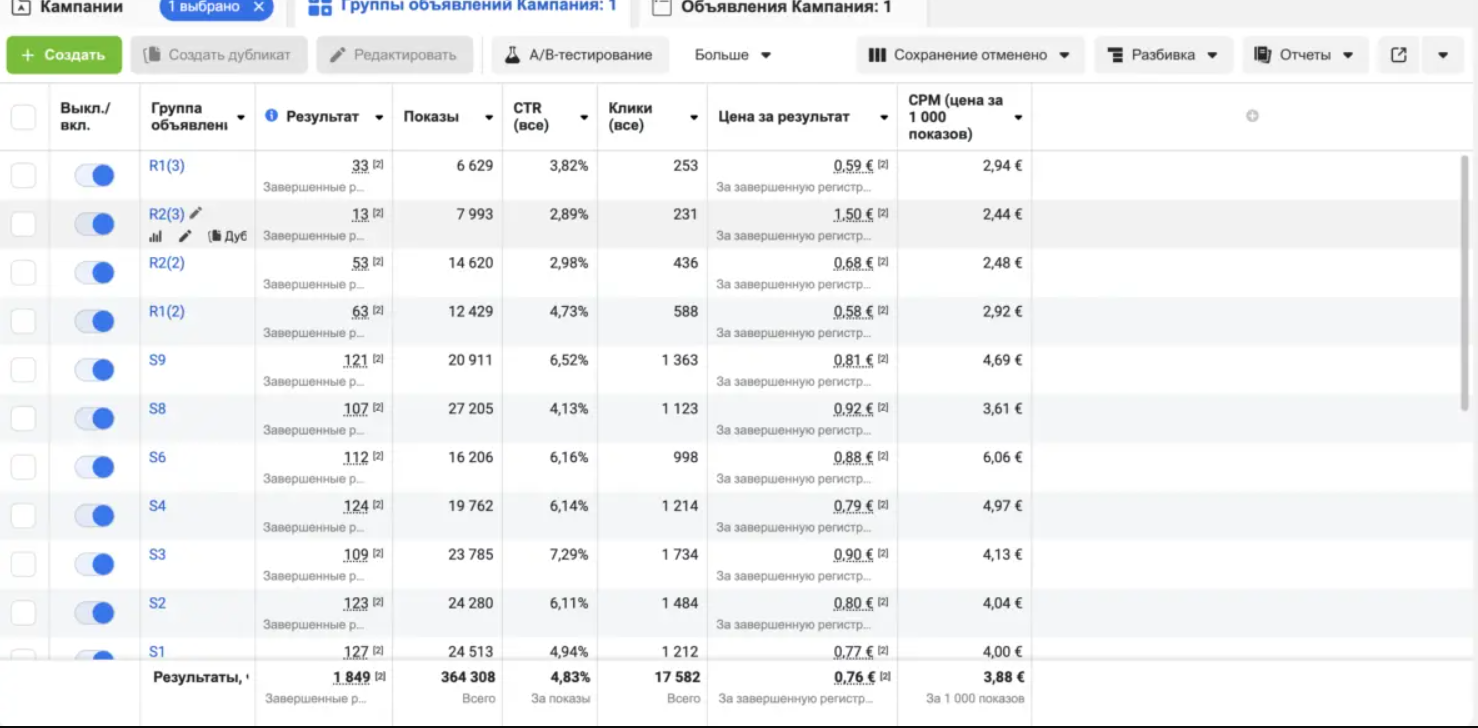Turn off the R1(3) ad group toggle

(95, 176)
